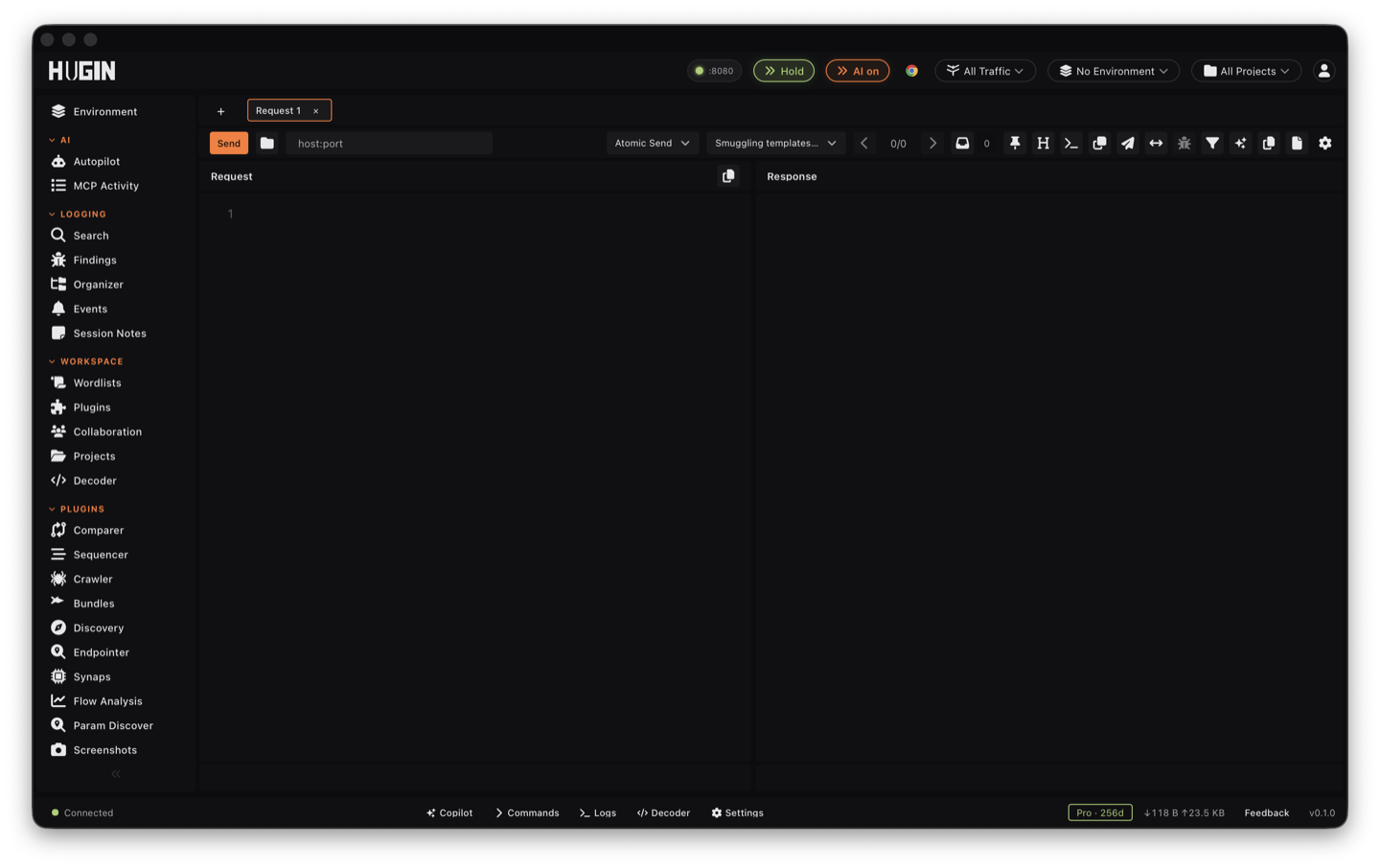The image size is (1380, 868).
Task: Open Commands from the bottom bar
Action: point(527,812)
